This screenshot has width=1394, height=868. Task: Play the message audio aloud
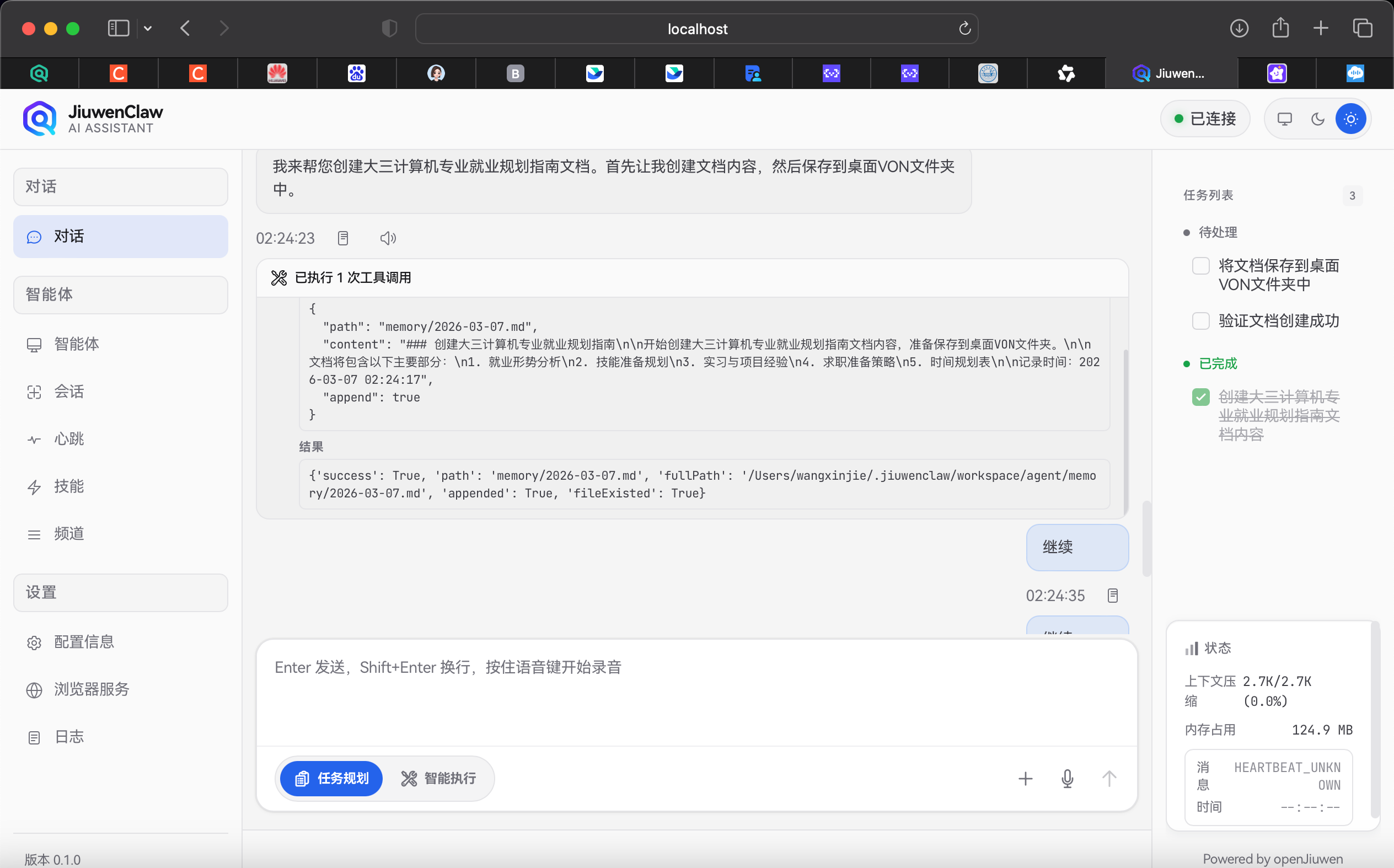pos(388,237)
